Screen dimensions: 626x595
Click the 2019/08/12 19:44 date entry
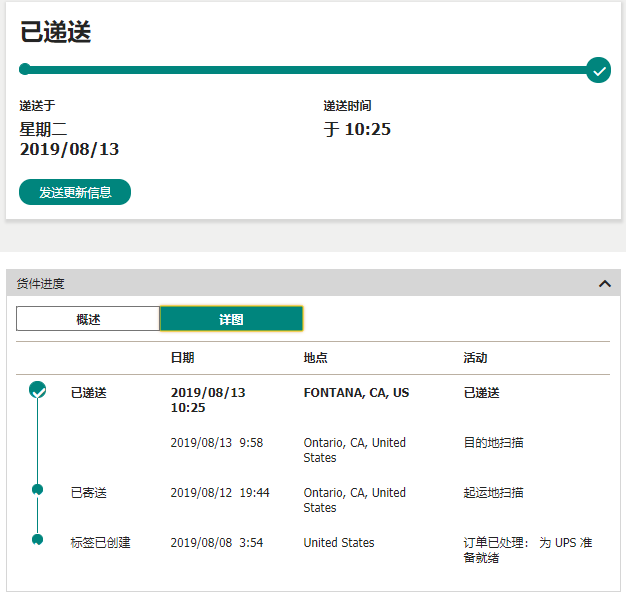tap(219, 492)
